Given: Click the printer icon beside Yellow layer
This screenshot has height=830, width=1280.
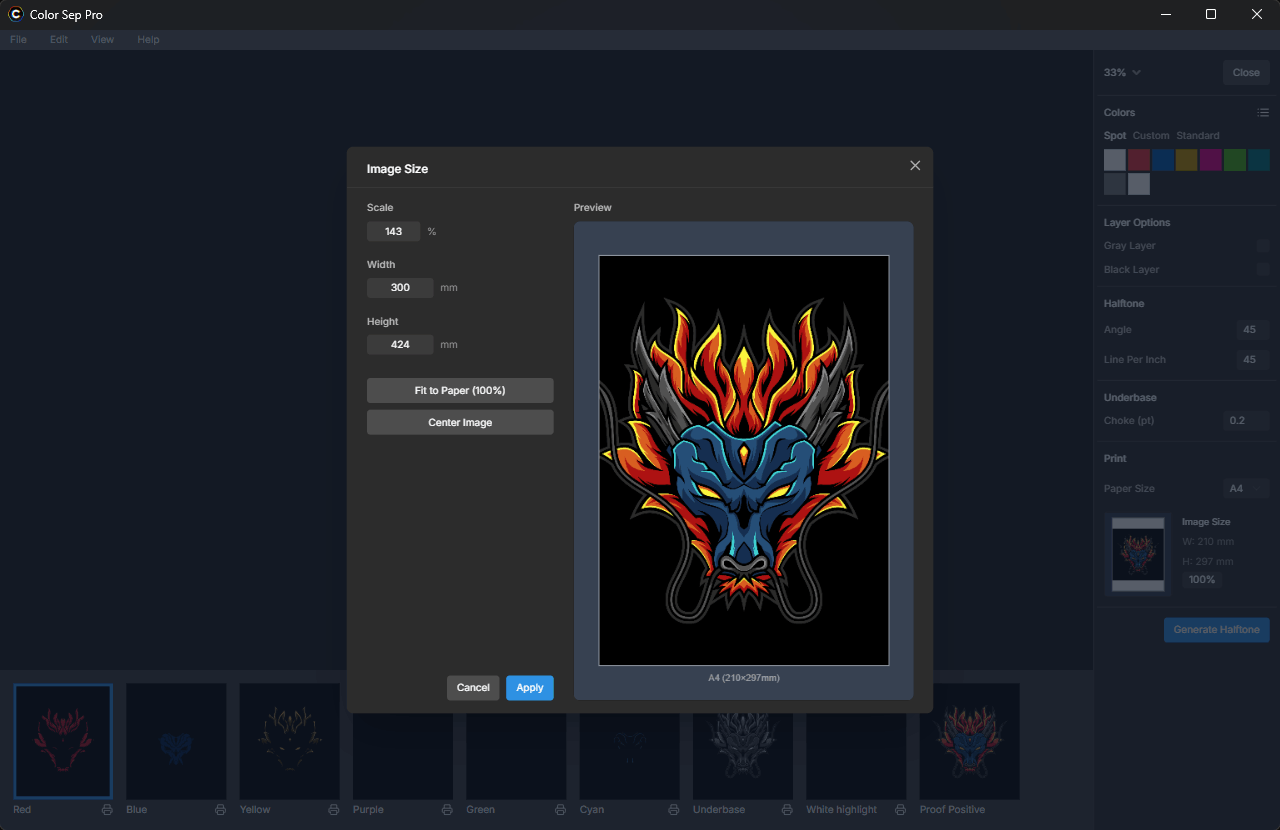Looking at the screenshot, I should tap(333, 810).
